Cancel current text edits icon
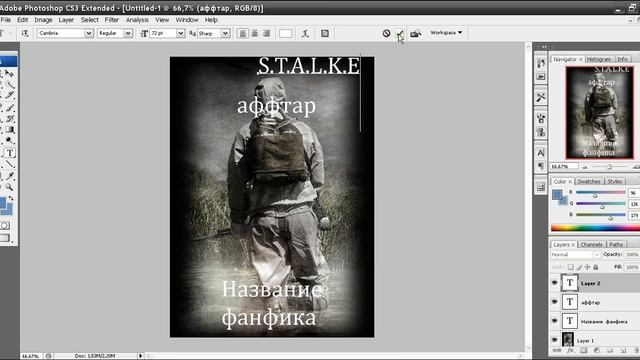640x360 pixels. pos(386,33)
